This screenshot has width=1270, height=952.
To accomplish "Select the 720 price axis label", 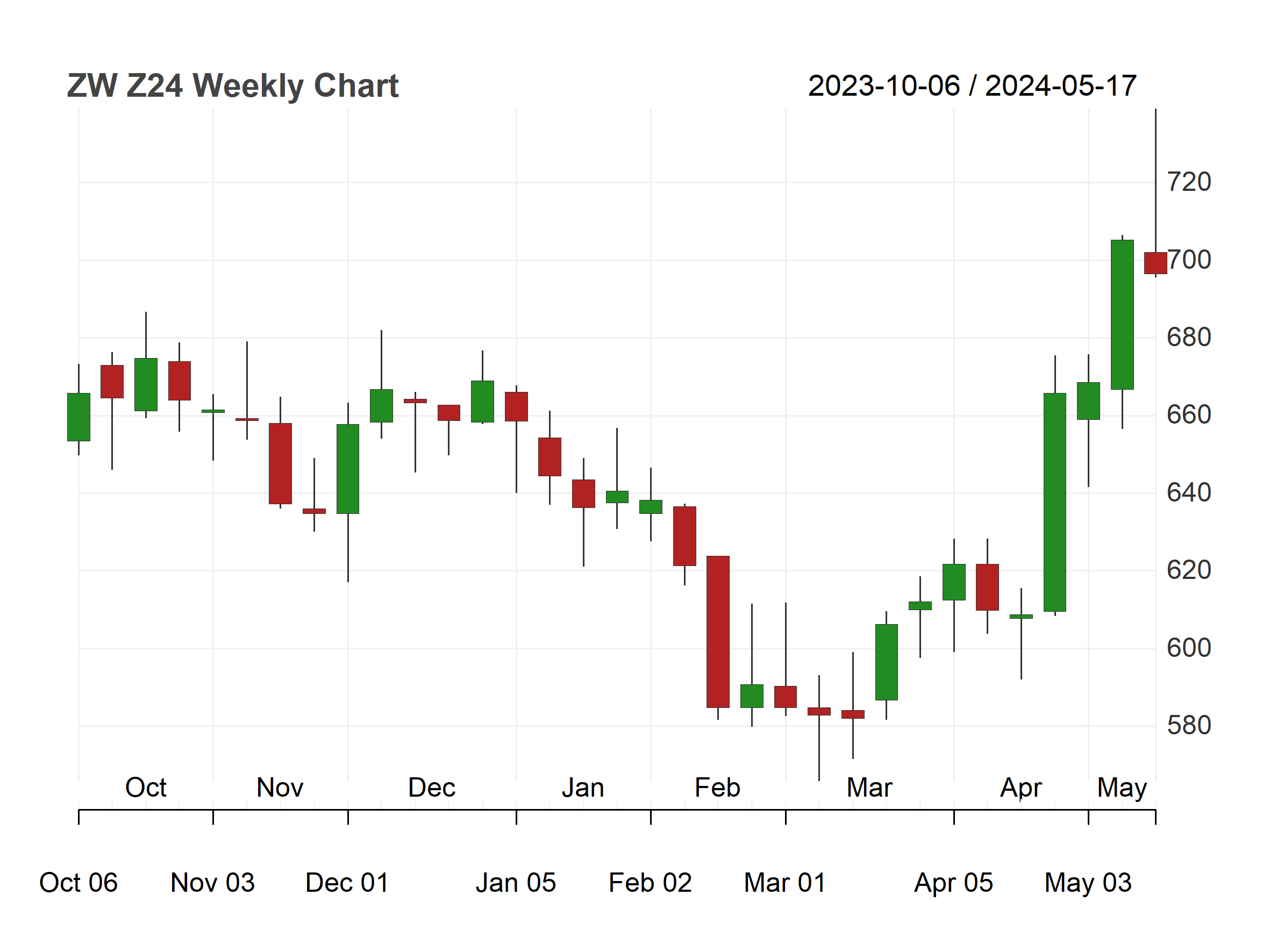I will click(1189, 182).
